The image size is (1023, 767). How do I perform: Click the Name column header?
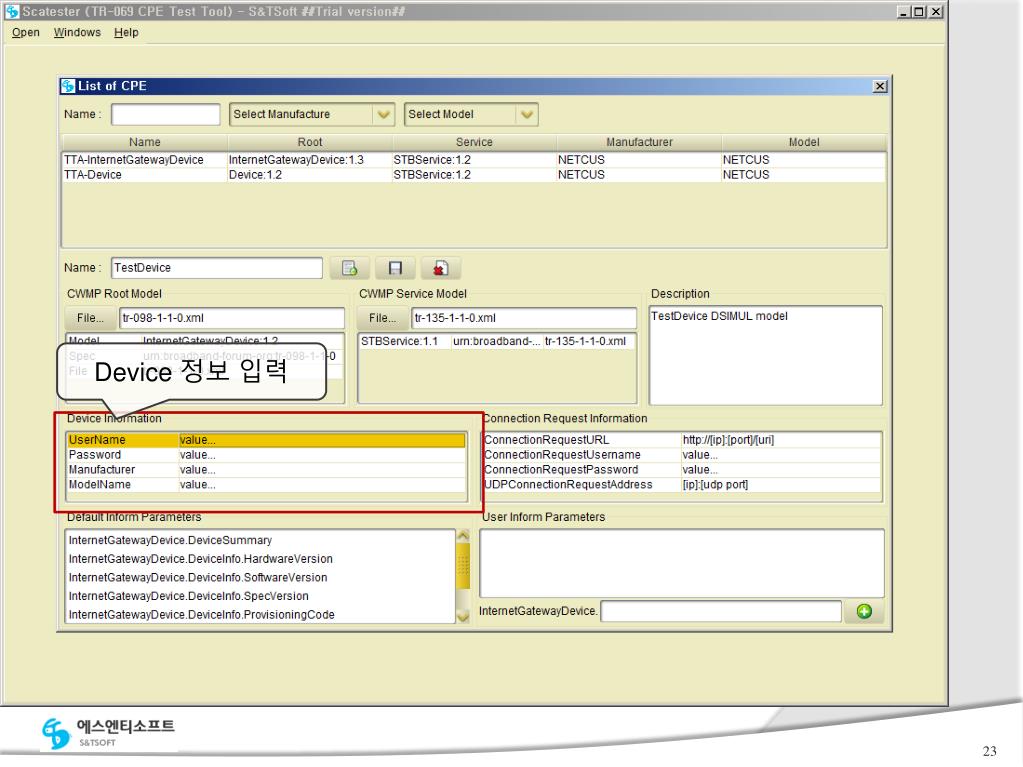[144, 142]
